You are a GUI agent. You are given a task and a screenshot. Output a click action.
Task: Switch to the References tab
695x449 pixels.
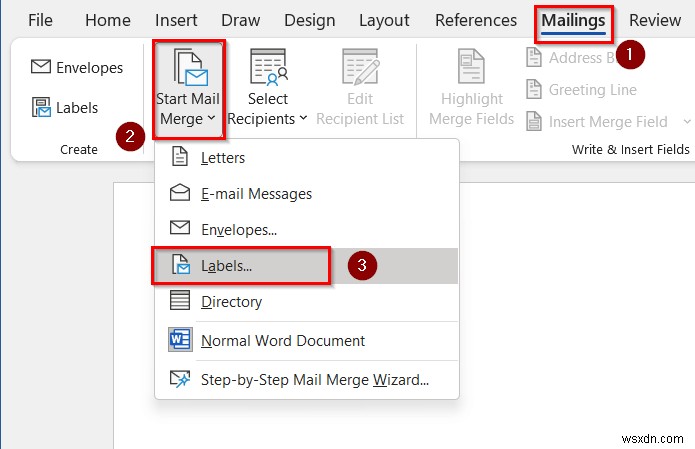[476, 20]
